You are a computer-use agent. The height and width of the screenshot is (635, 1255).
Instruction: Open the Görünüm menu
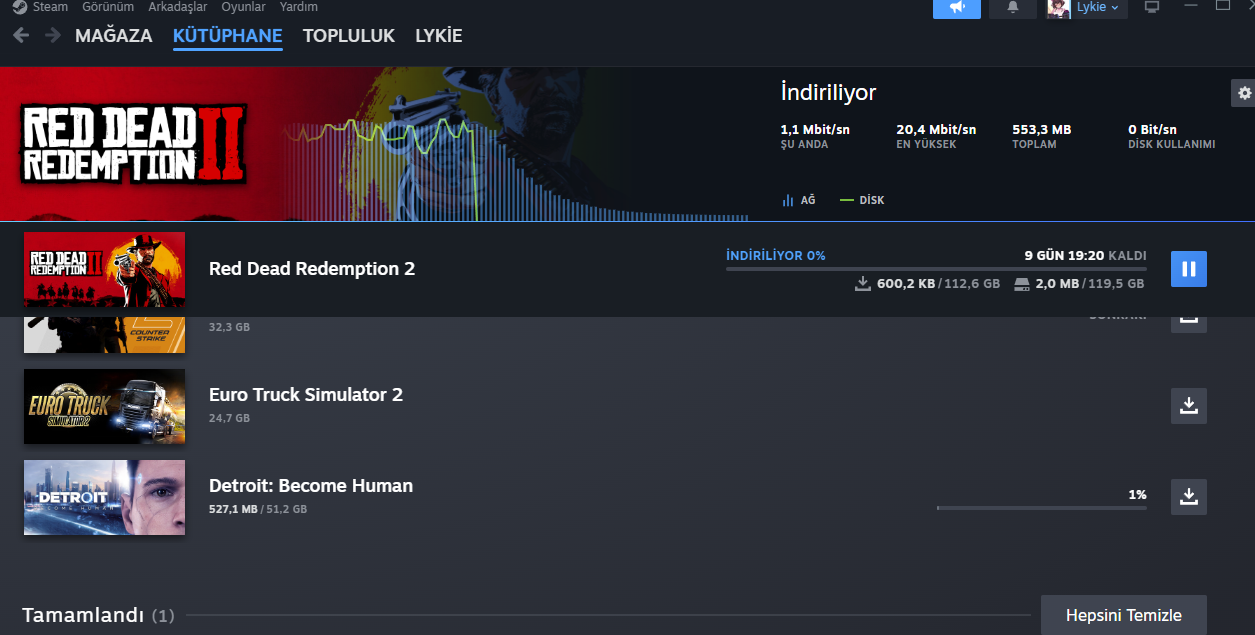[x=108, y=7]
